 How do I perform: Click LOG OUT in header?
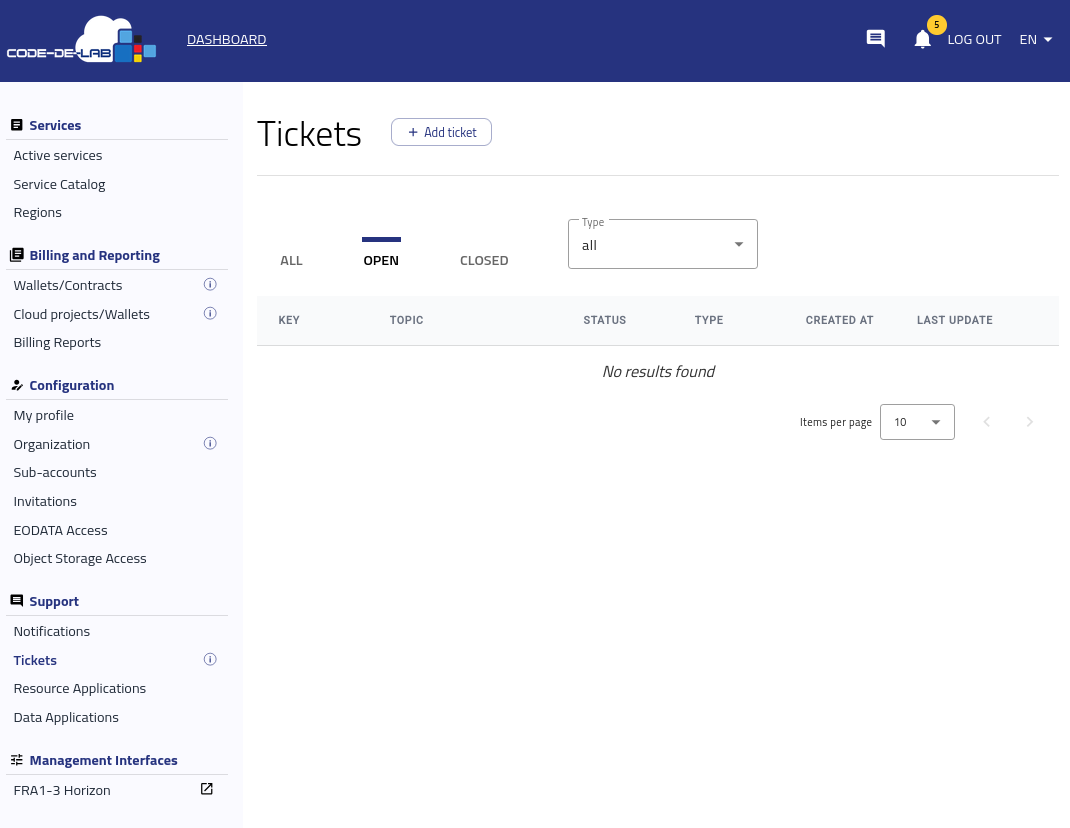pyautogui.click(x=974, y=40)
